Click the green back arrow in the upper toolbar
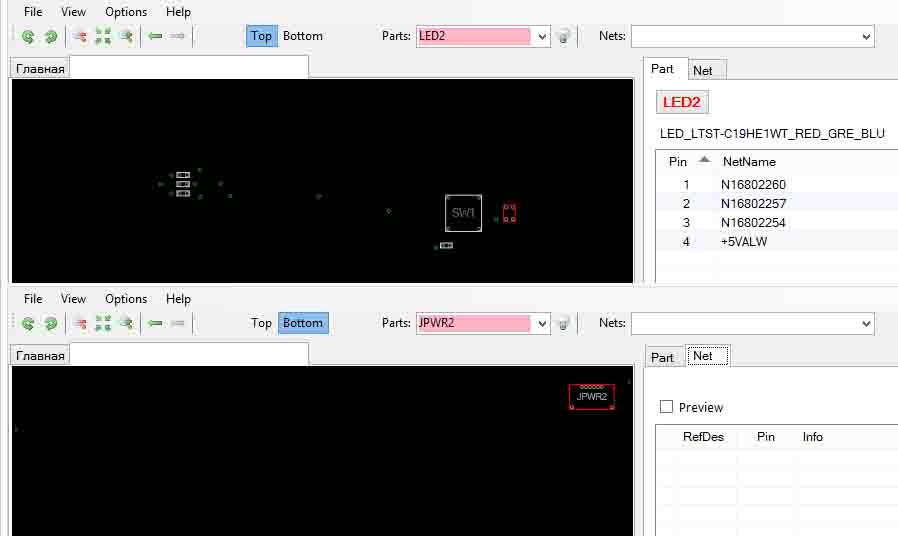Screen dimensions: 898x536 point(155,36)
